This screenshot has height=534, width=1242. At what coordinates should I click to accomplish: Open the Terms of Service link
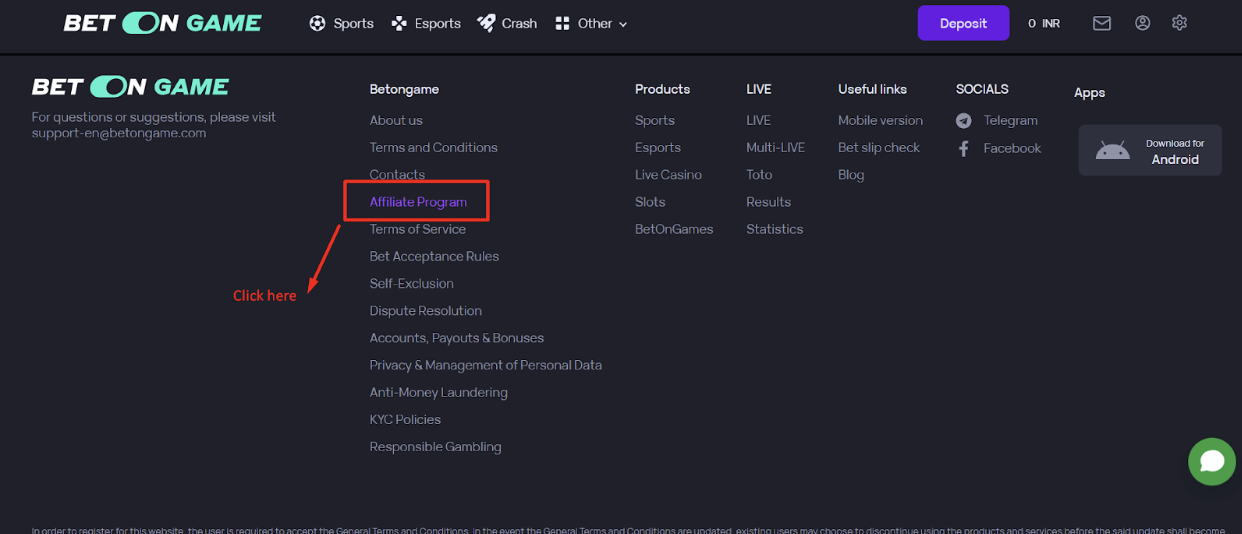tap(418, 229)
